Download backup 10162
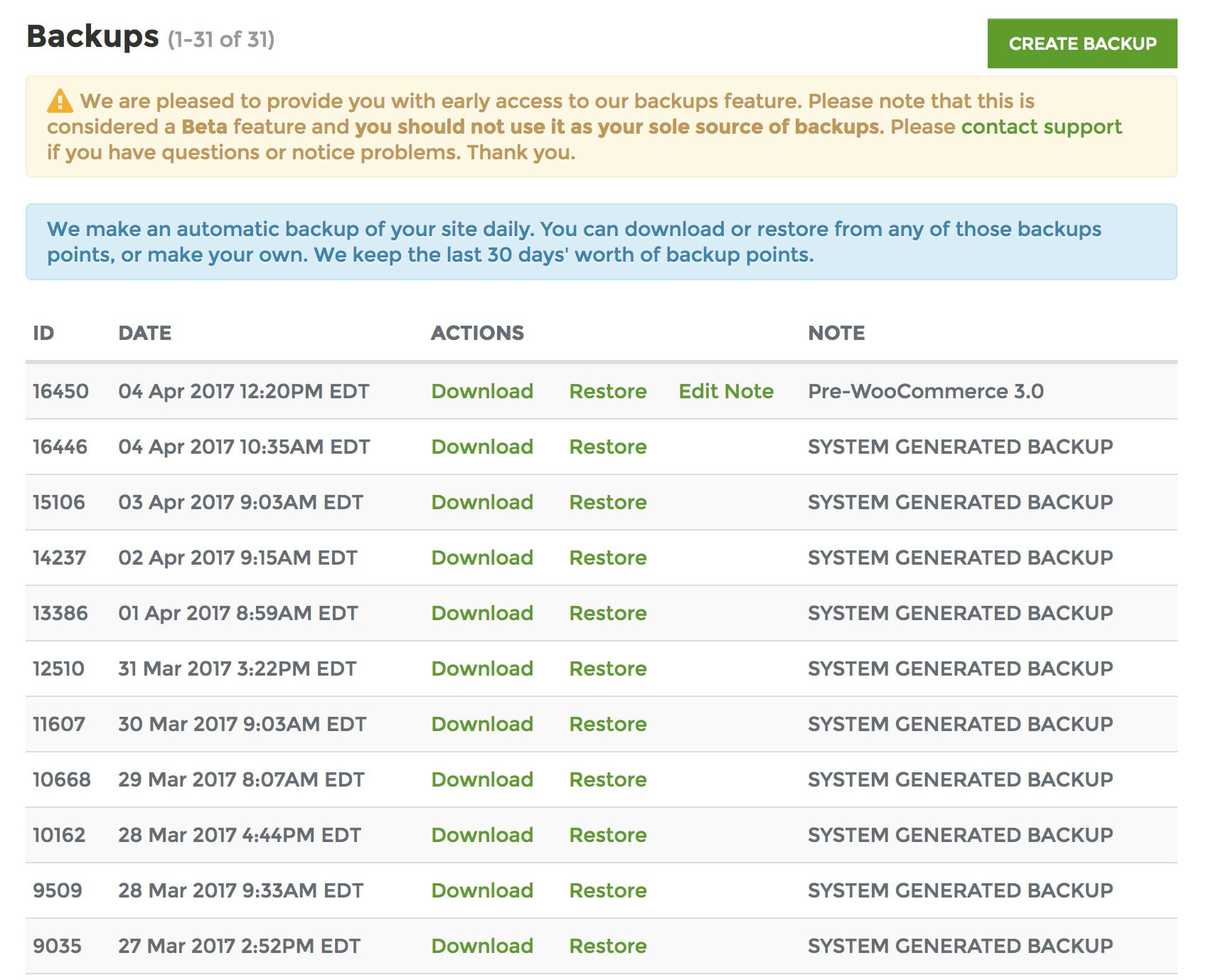The image size is (1206, 980). coord(482,835)
